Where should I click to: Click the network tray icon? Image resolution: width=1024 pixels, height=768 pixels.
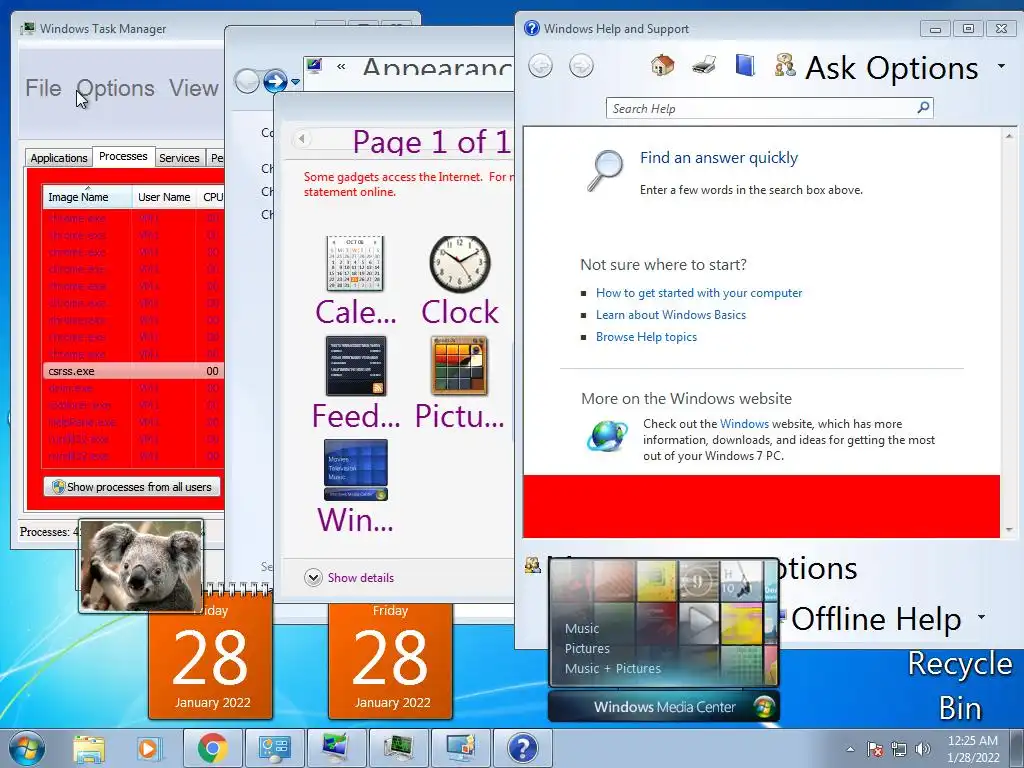(x=899, y=749)
